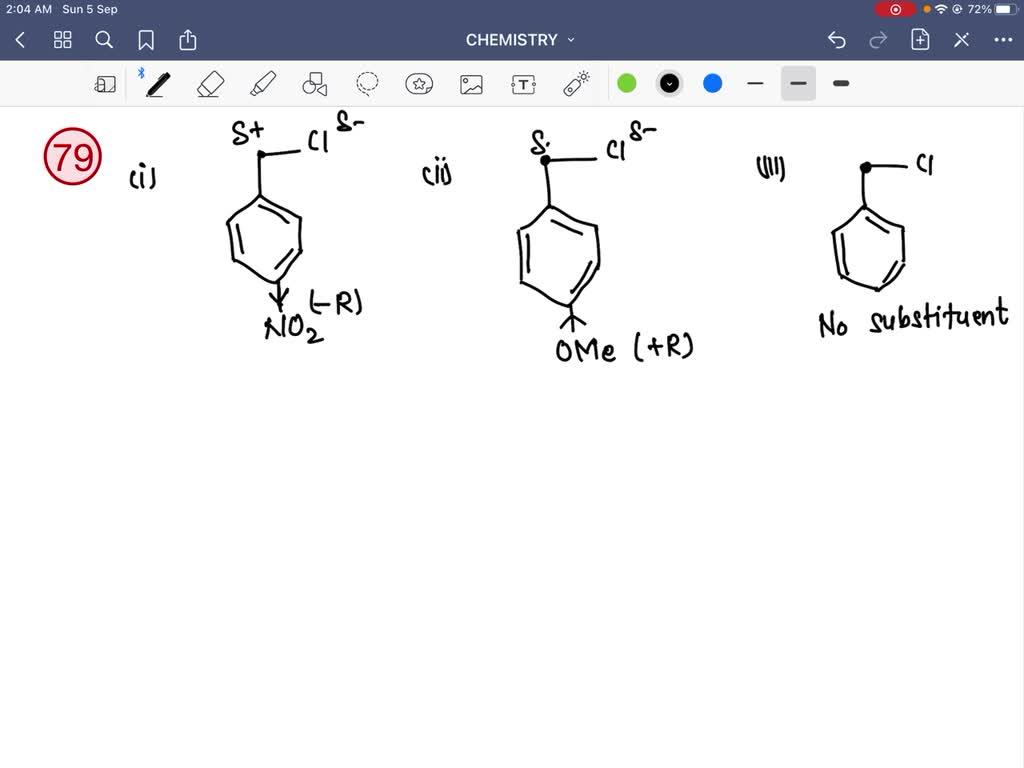The width and height of the screenshot is (1024, 768).
Task: Open the split-screen note switcher
Action: 105,83
